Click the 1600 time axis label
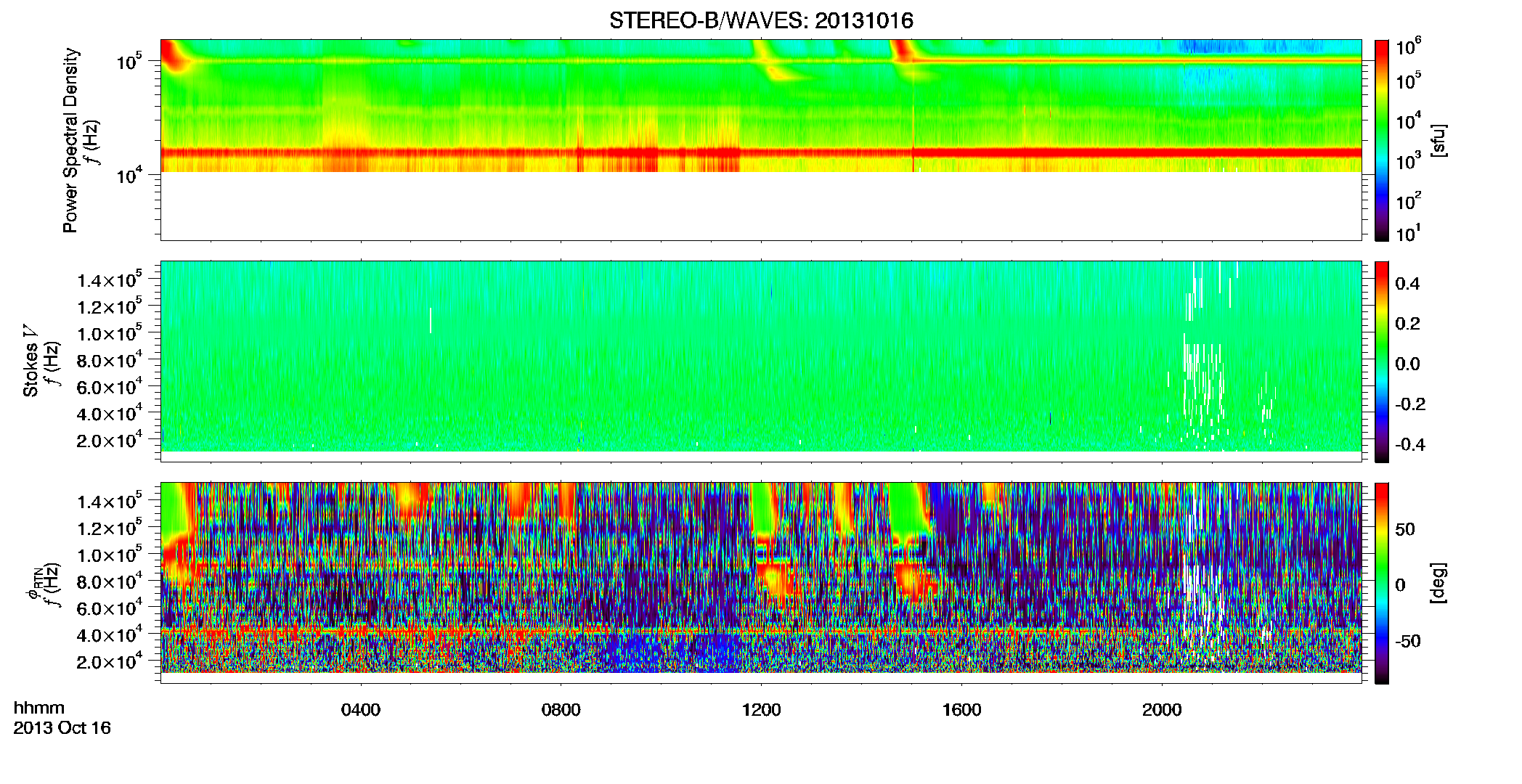The image size is (1522, 784). click(x=962, y=710)
